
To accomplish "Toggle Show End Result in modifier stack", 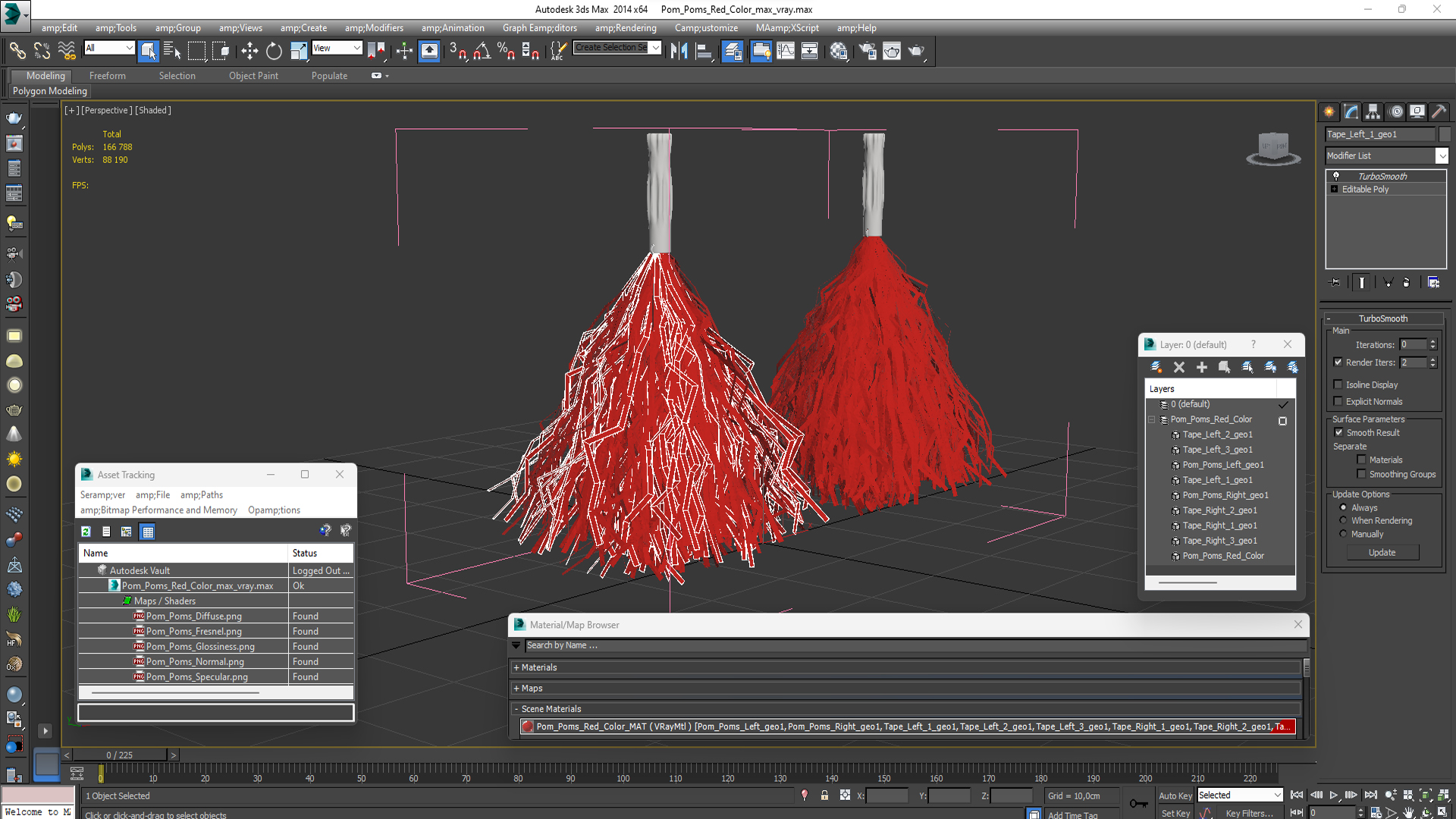I will click(x=1362, y=282).
